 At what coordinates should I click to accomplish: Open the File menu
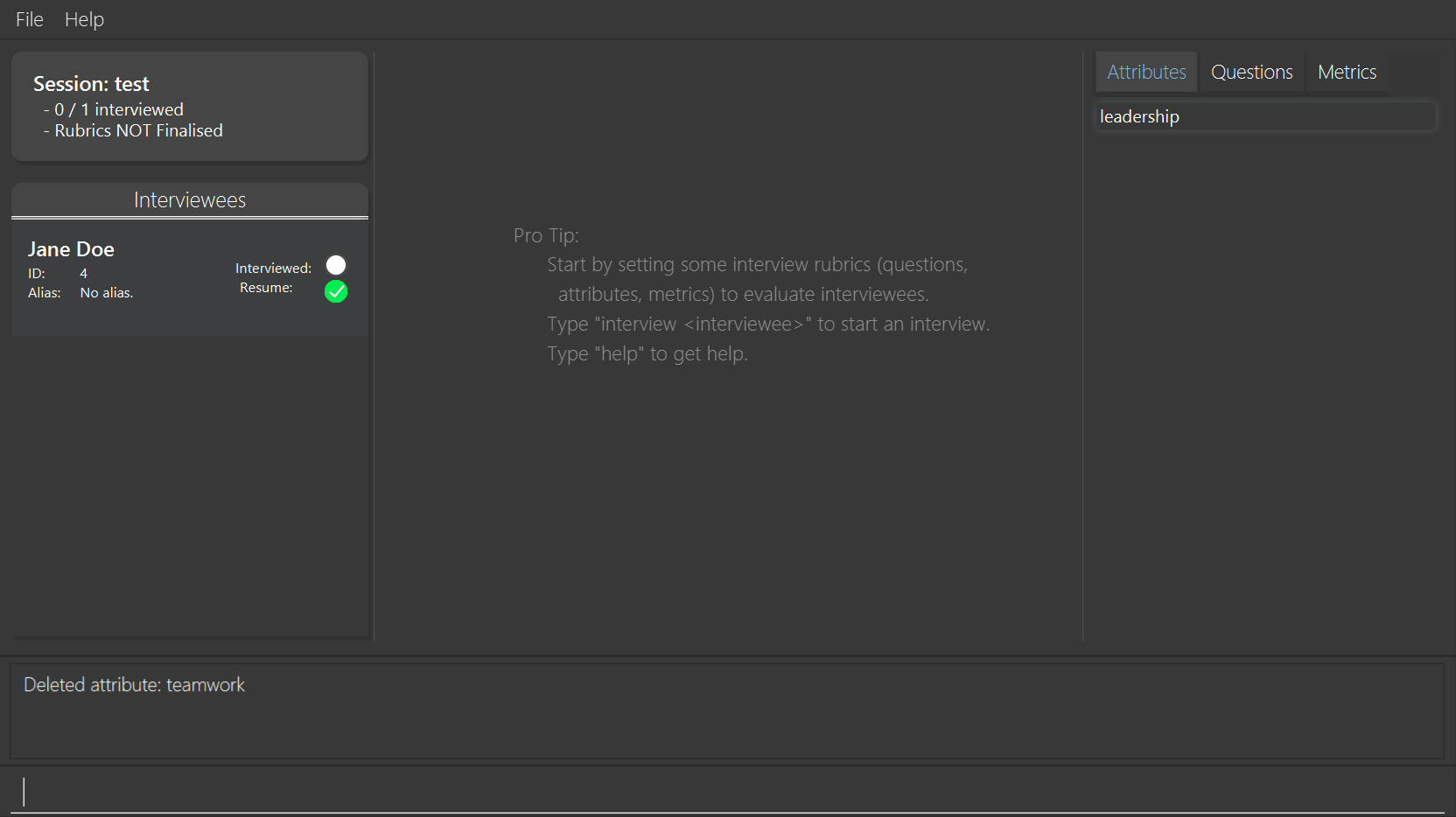click(29, 19)
